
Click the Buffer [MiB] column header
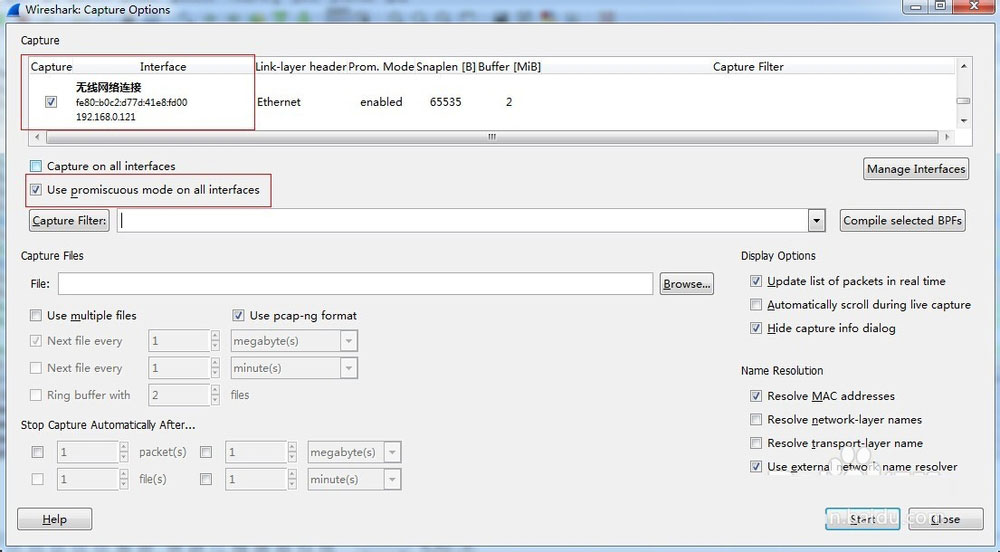point(510,67)
